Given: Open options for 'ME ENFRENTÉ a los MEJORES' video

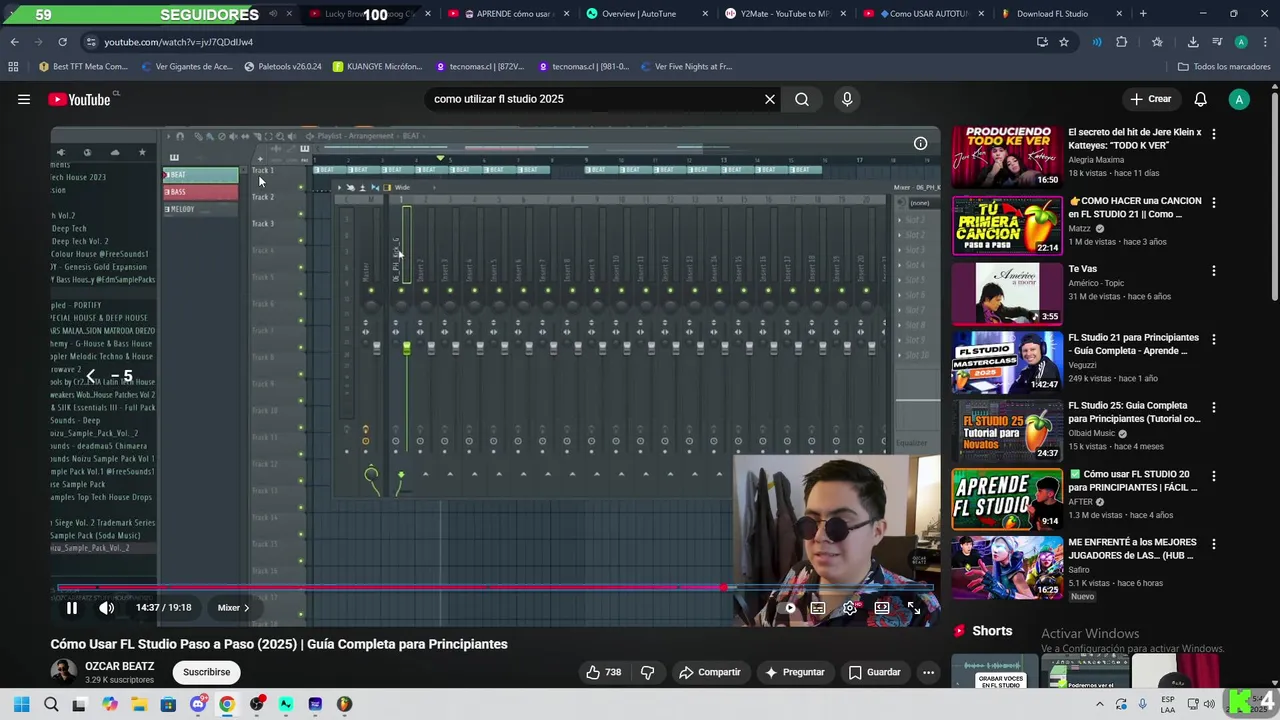Looking at the screenshot, I should (x=1214, y=544).
